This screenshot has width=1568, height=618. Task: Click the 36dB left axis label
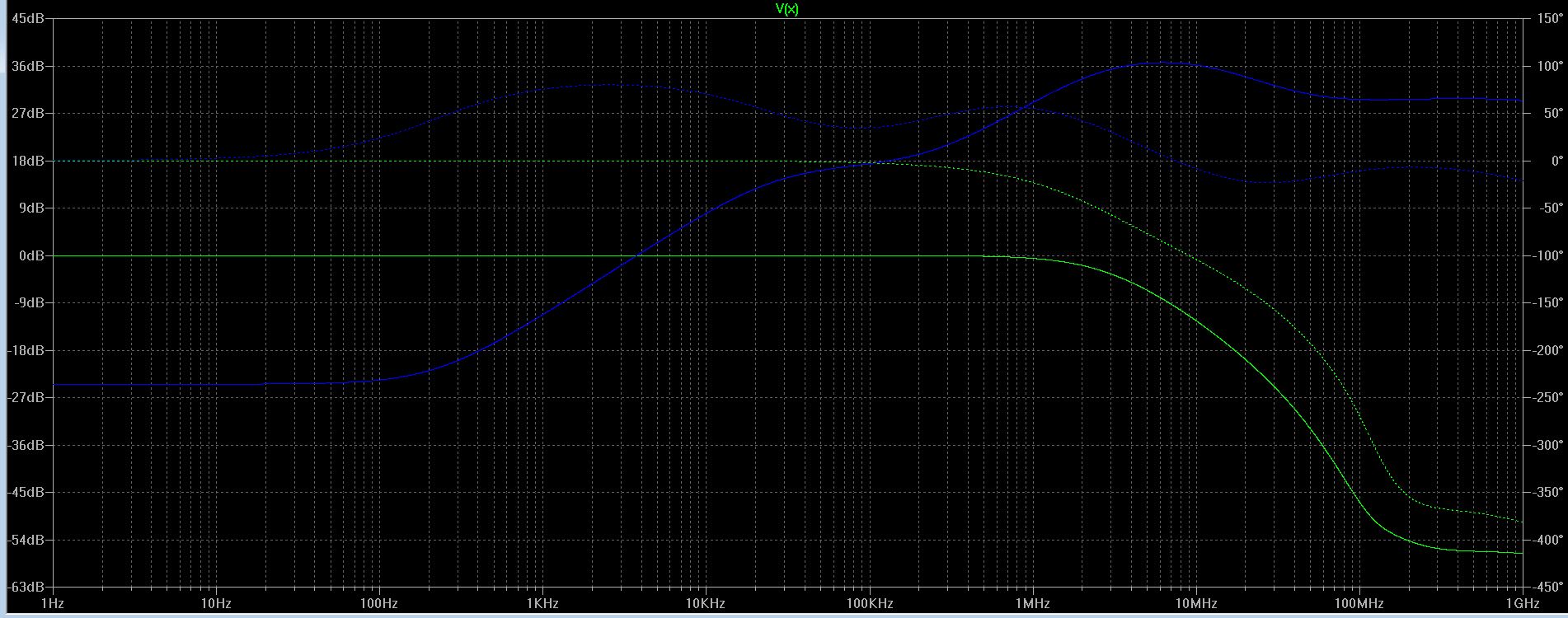(x=30, y=66)
